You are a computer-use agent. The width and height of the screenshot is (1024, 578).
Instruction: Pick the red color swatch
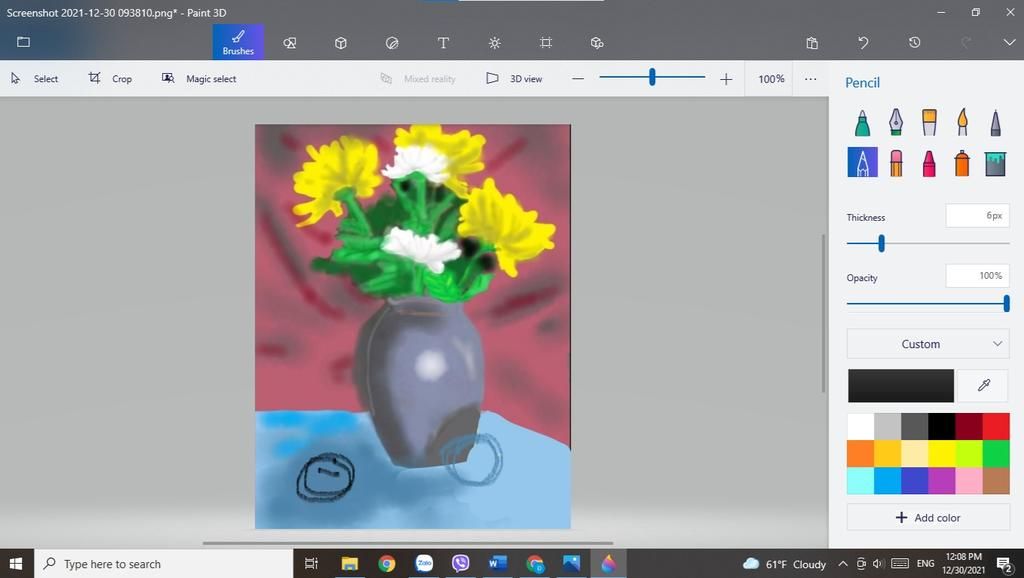coord(996,426)
